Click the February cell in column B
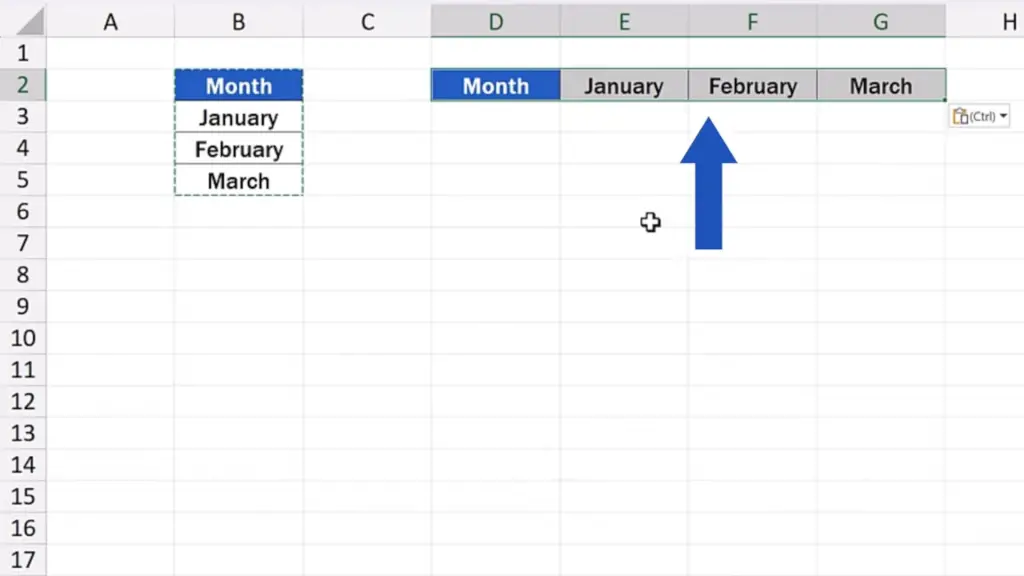 (x=238, y=149)
